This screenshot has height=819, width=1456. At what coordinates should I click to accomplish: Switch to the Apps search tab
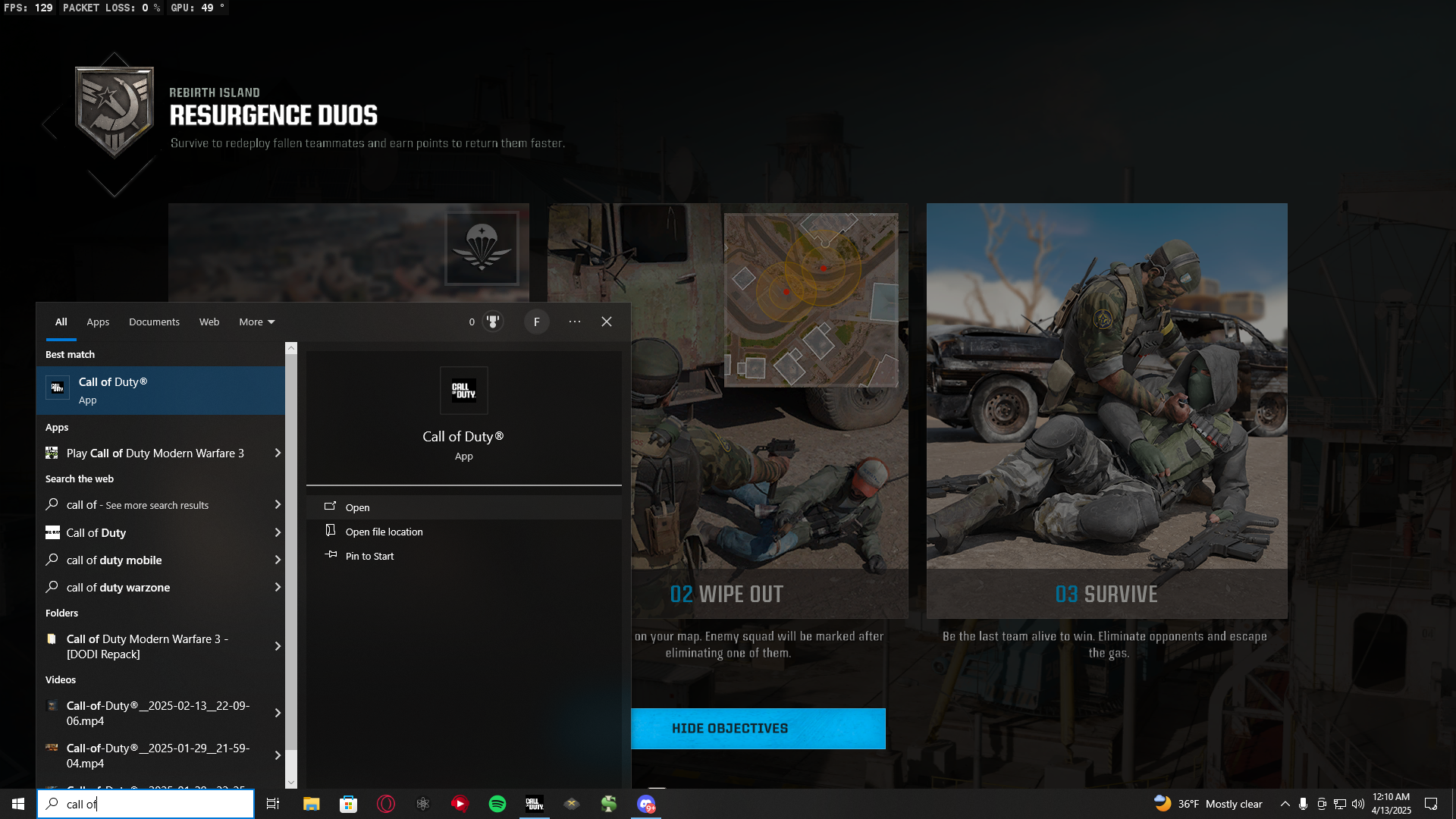click(98, 322)
